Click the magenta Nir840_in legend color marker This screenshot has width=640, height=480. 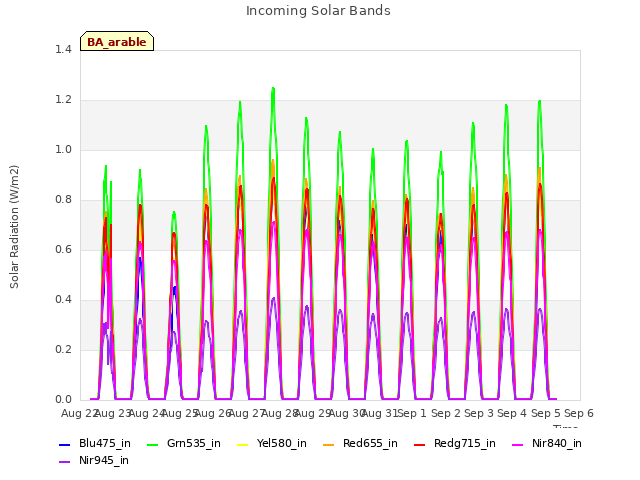pos(518,444)
